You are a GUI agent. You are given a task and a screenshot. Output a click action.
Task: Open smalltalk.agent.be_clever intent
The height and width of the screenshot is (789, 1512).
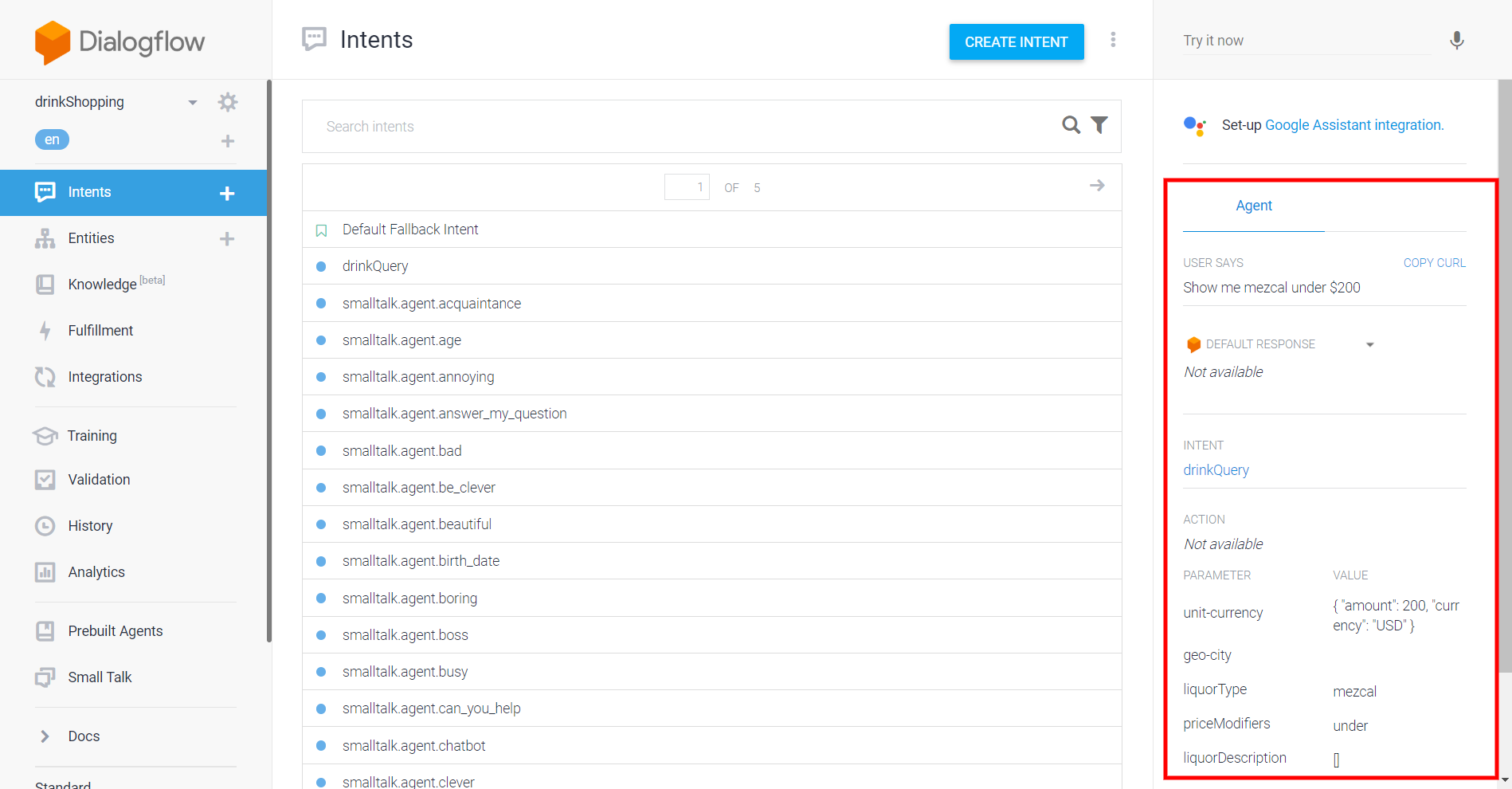[x=712, y=488]
